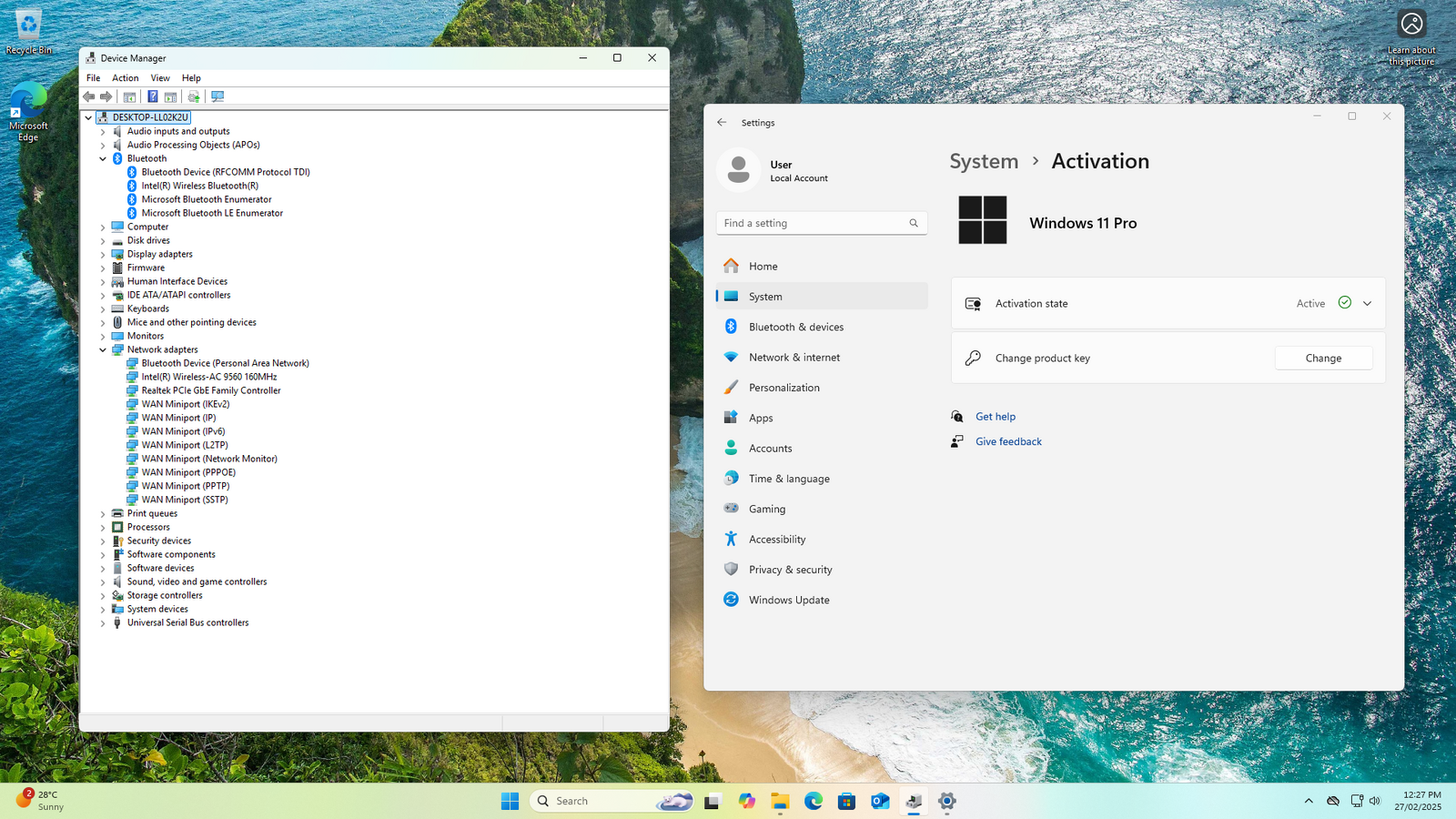Image resolution: width=1456 pixels, height=819 pixels.
Task: Collapse the Network adapters tree node
Action: [103, 349]
